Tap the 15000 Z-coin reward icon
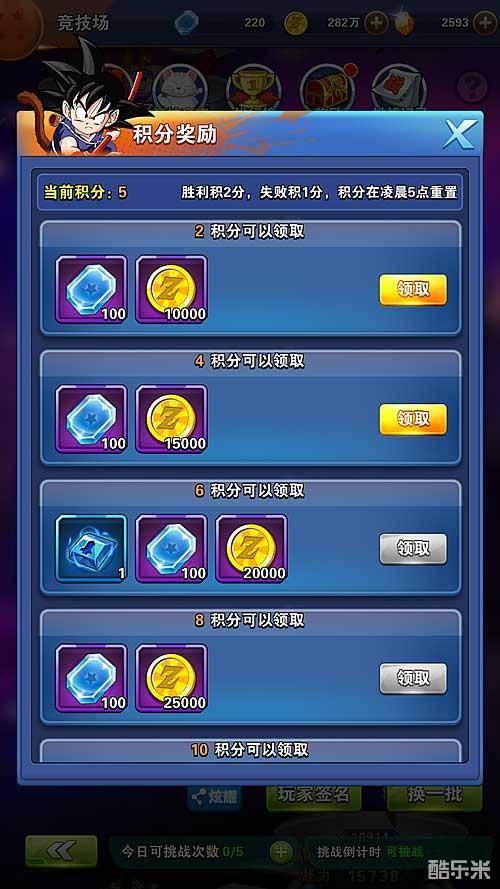 [171, 420]
